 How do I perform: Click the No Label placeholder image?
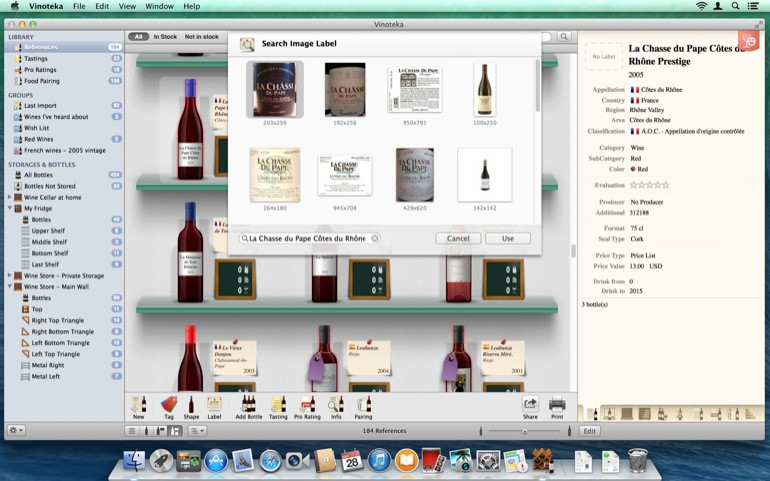(x=604, y=57)
